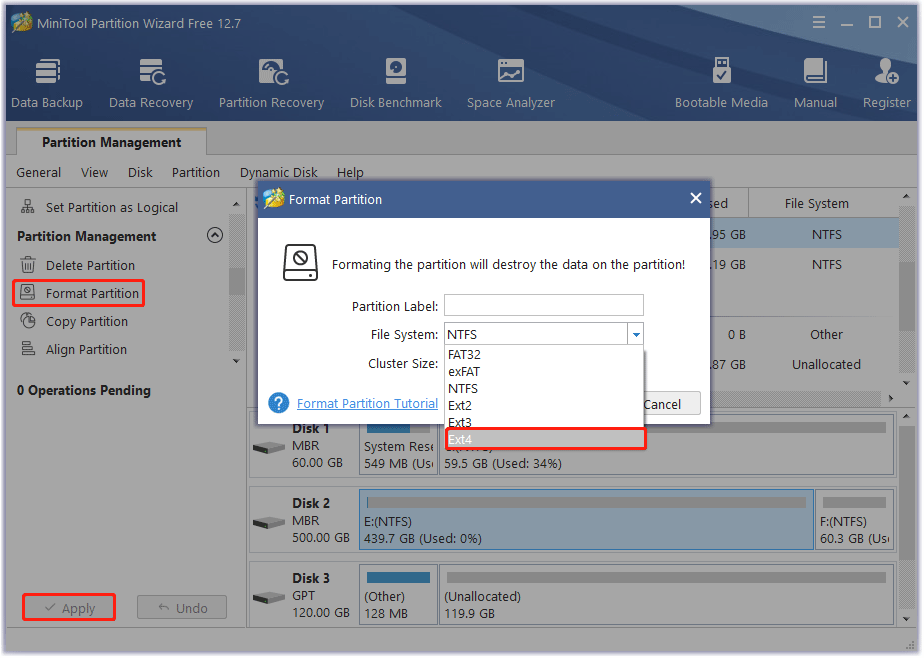
Task: Choose Ext2 from the file system list
Action: 544,406
